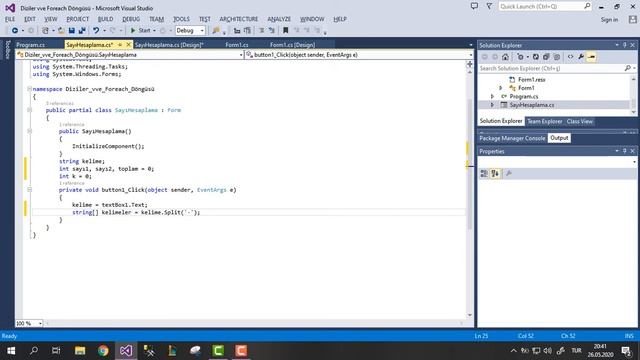
Task: Click the feedback speech bubble icon
Action: click(x=474, y=6)
